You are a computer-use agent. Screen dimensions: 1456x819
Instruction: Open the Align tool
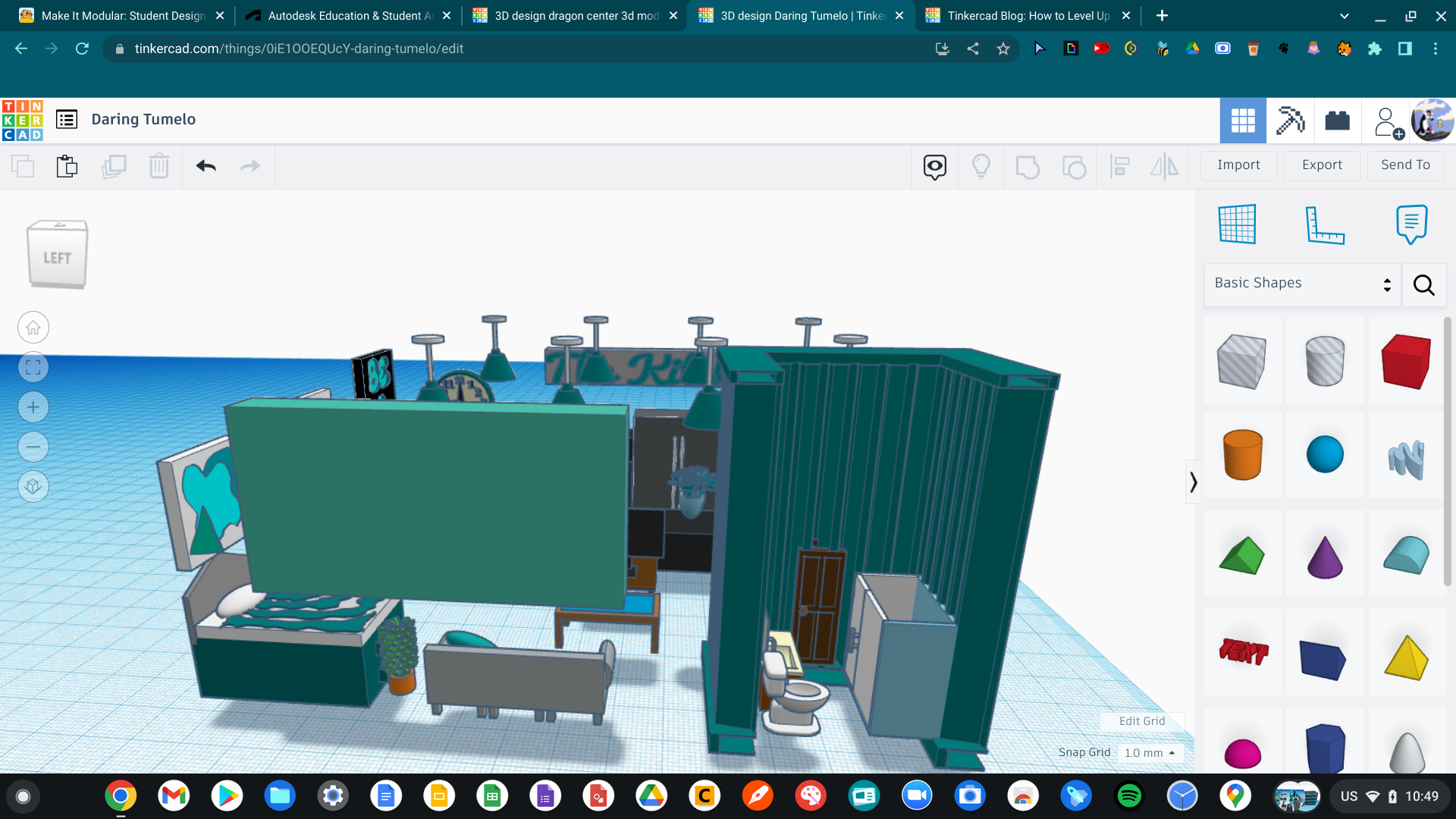tap(1119, 166)
